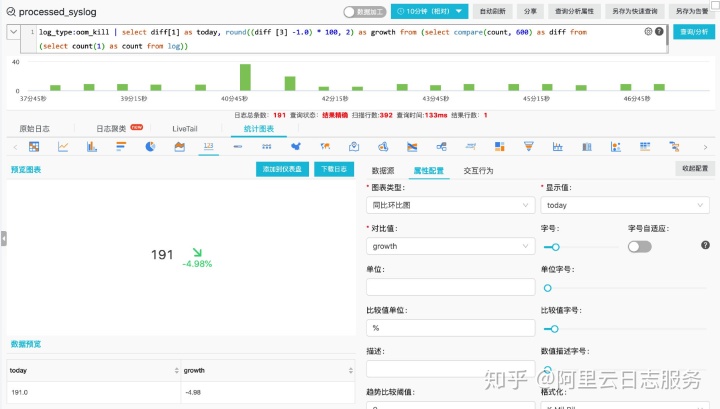
Task: Select the line chart icon
Action: click(x=63, y=146)
